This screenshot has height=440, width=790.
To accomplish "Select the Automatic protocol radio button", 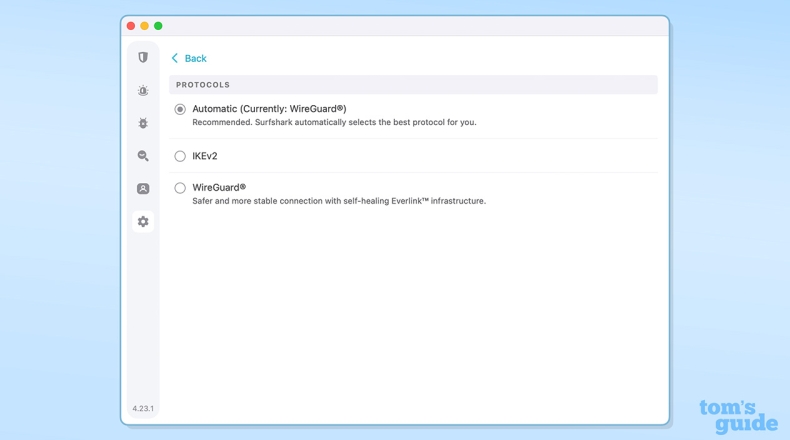I will (180, 109).
